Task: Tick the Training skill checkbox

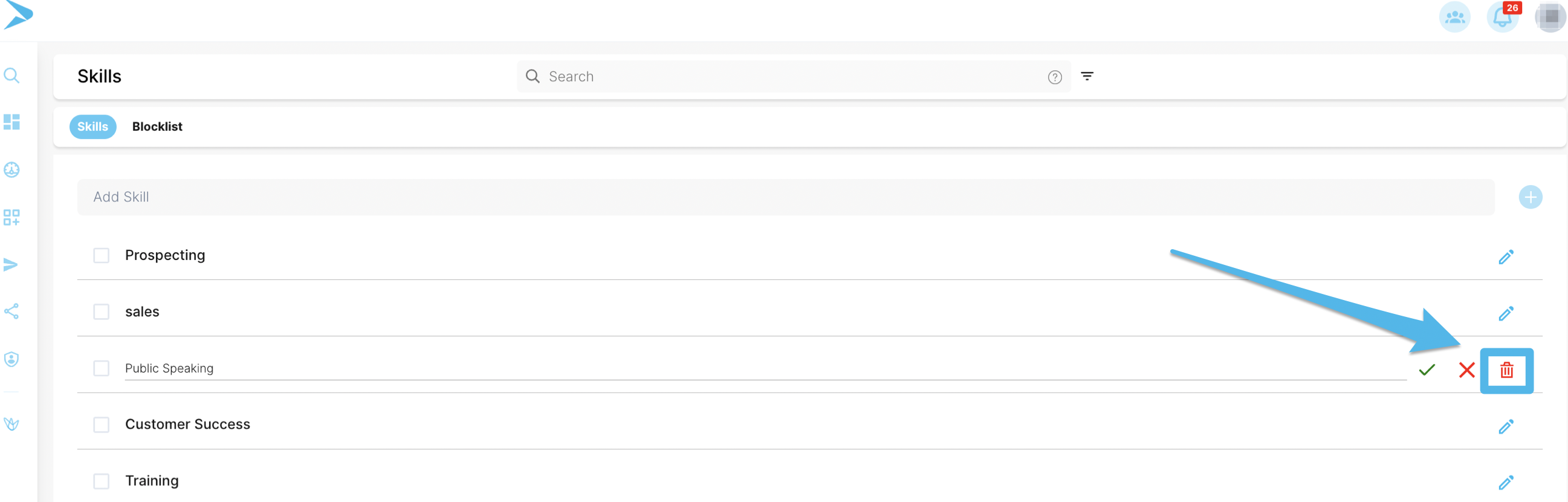Action: [x=101, y=481]
